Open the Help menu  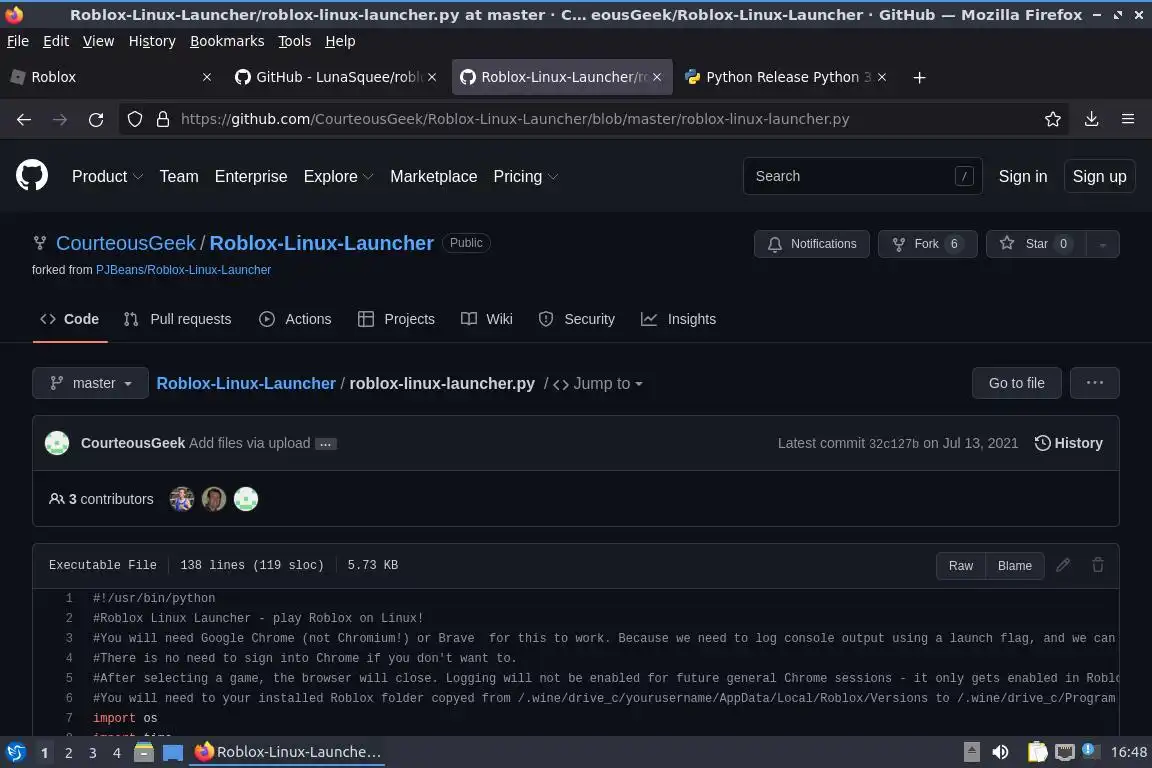(x=340, y=41)
